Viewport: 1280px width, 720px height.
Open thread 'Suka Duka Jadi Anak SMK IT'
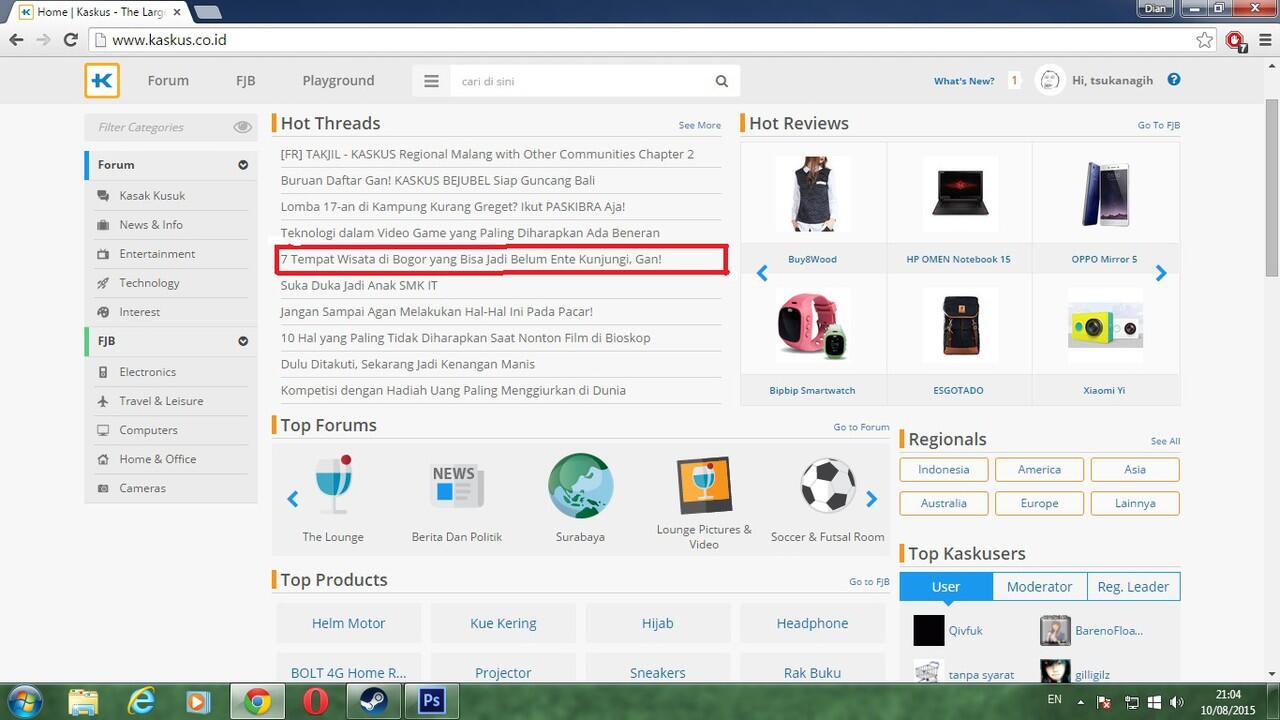coord(359,285)
